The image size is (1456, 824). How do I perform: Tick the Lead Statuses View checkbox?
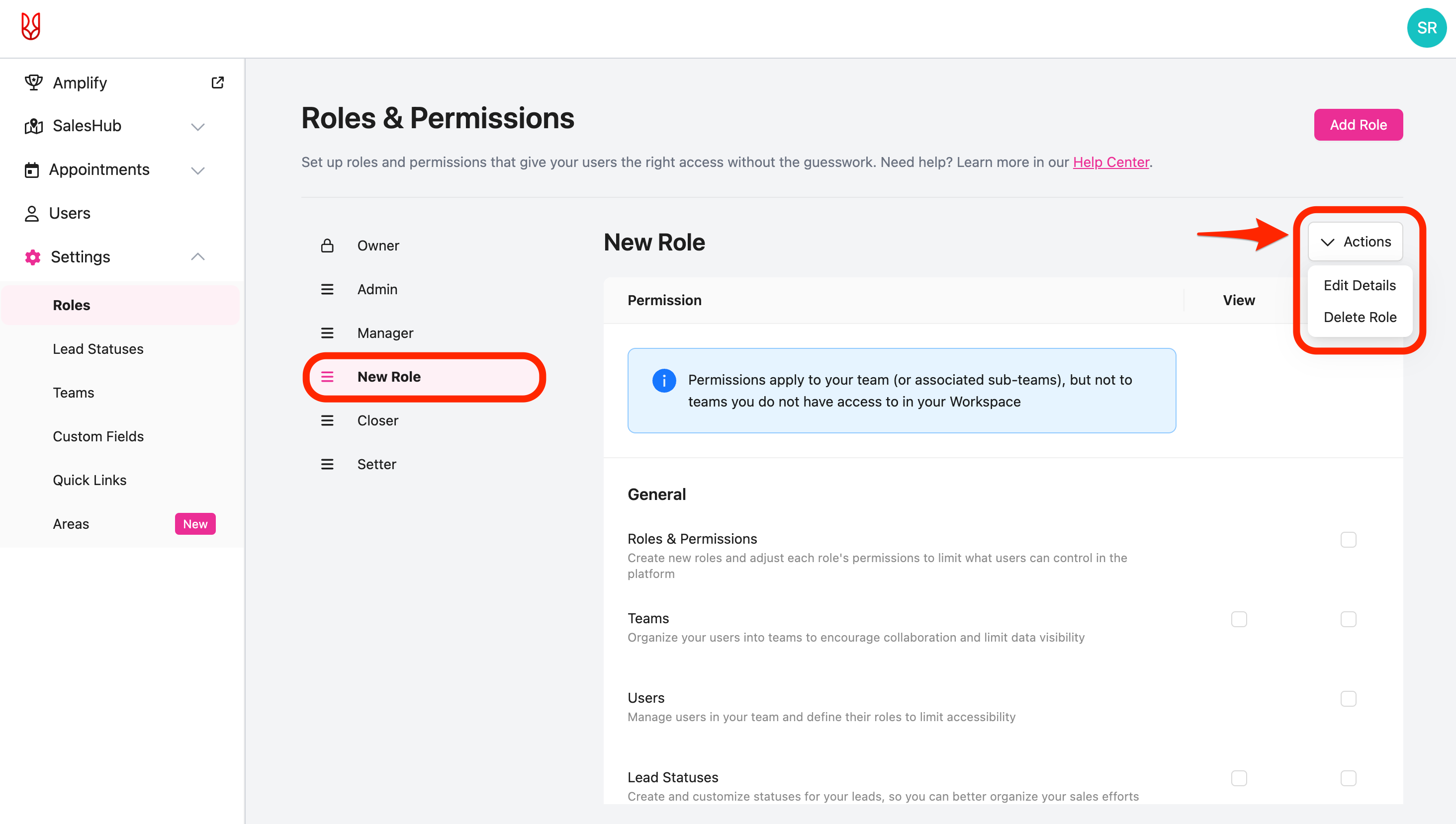tap(1239, 778)
